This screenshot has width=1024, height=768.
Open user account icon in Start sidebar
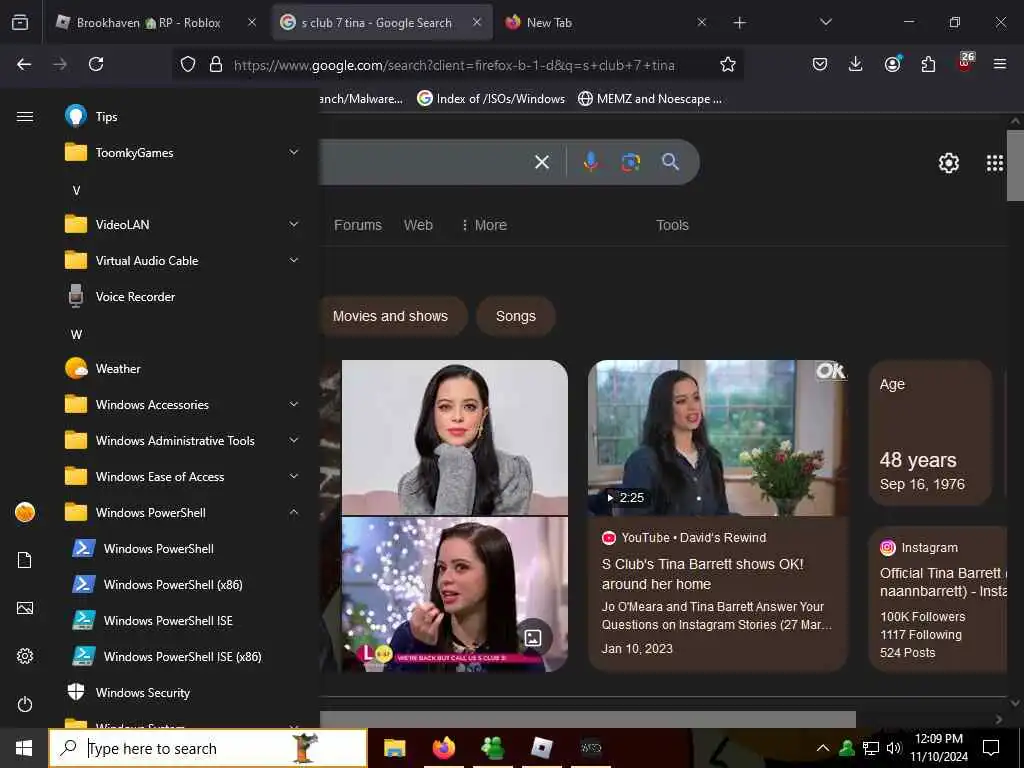(25, 512)
